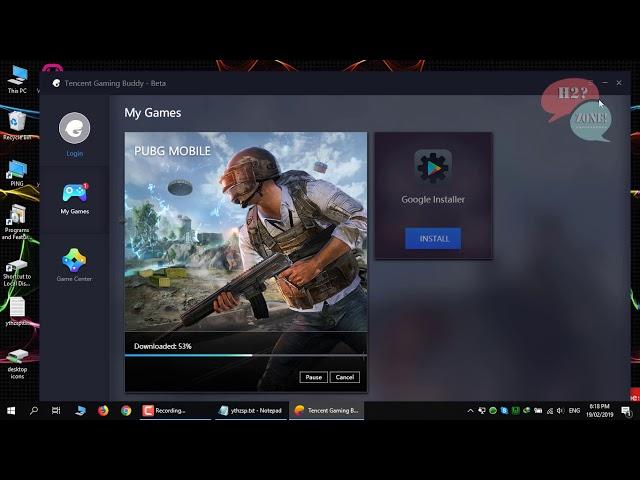Screen dimensions: 640x480
Task: Select the ythzsp text file icon
Action: coord(17,311)
